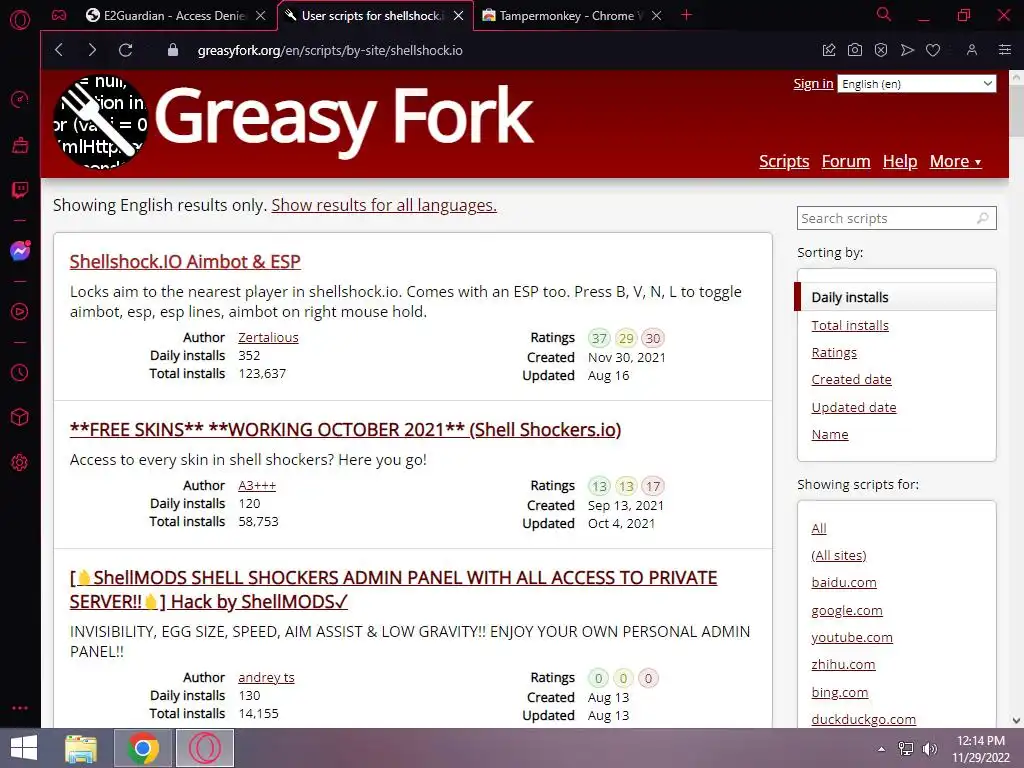Viewport: 1024px width, 768px height.
Task: Sort by Updated date
Action: pos(854,408)
